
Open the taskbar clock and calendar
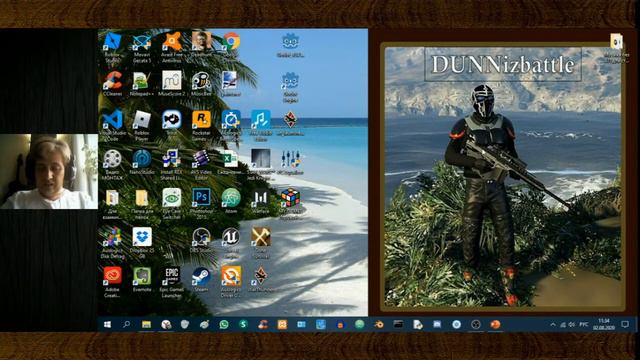coord(604,324)
